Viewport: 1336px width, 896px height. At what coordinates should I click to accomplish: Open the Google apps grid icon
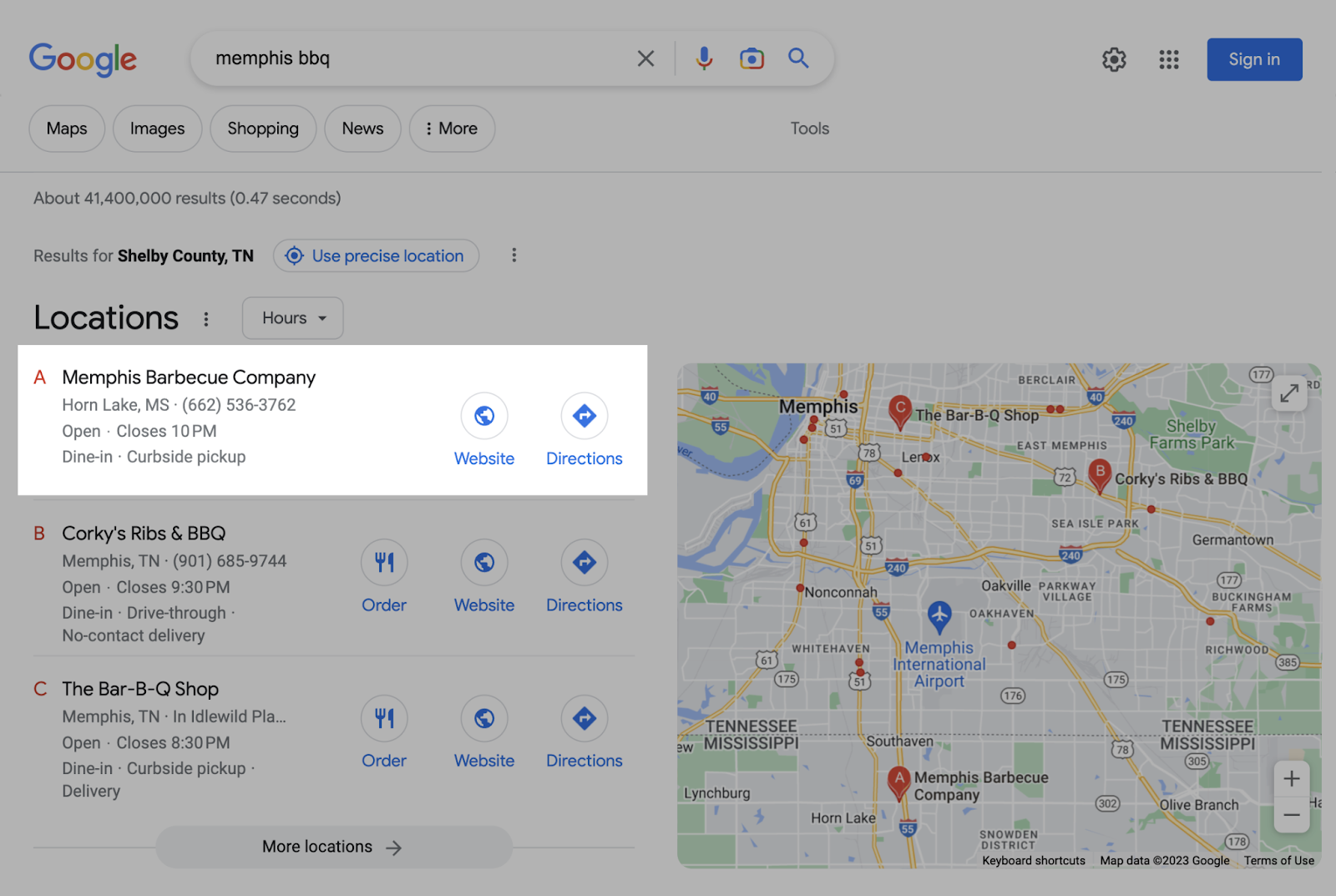coord(1169,59)
